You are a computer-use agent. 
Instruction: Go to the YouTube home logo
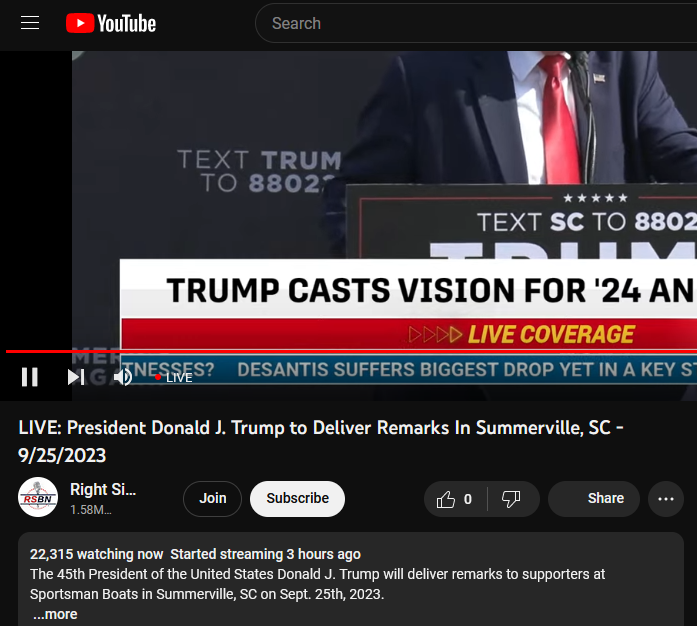[x=111, y=23]
